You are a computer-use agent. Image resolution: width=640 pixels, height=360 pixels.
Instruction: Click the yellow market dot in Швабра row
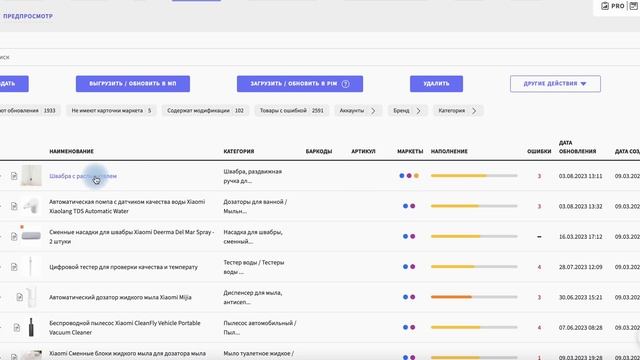click(x=416, y=176)
